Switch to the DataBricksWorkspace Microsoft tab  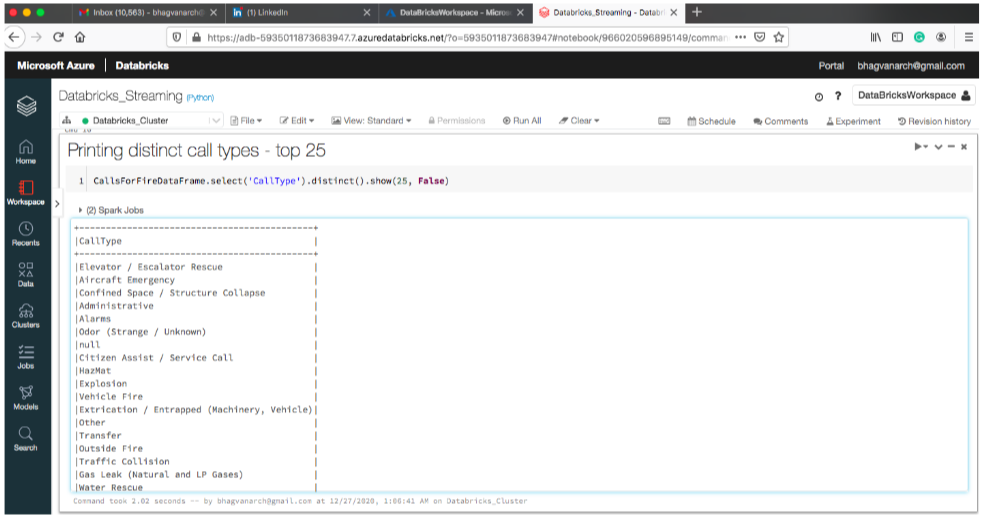455,13
